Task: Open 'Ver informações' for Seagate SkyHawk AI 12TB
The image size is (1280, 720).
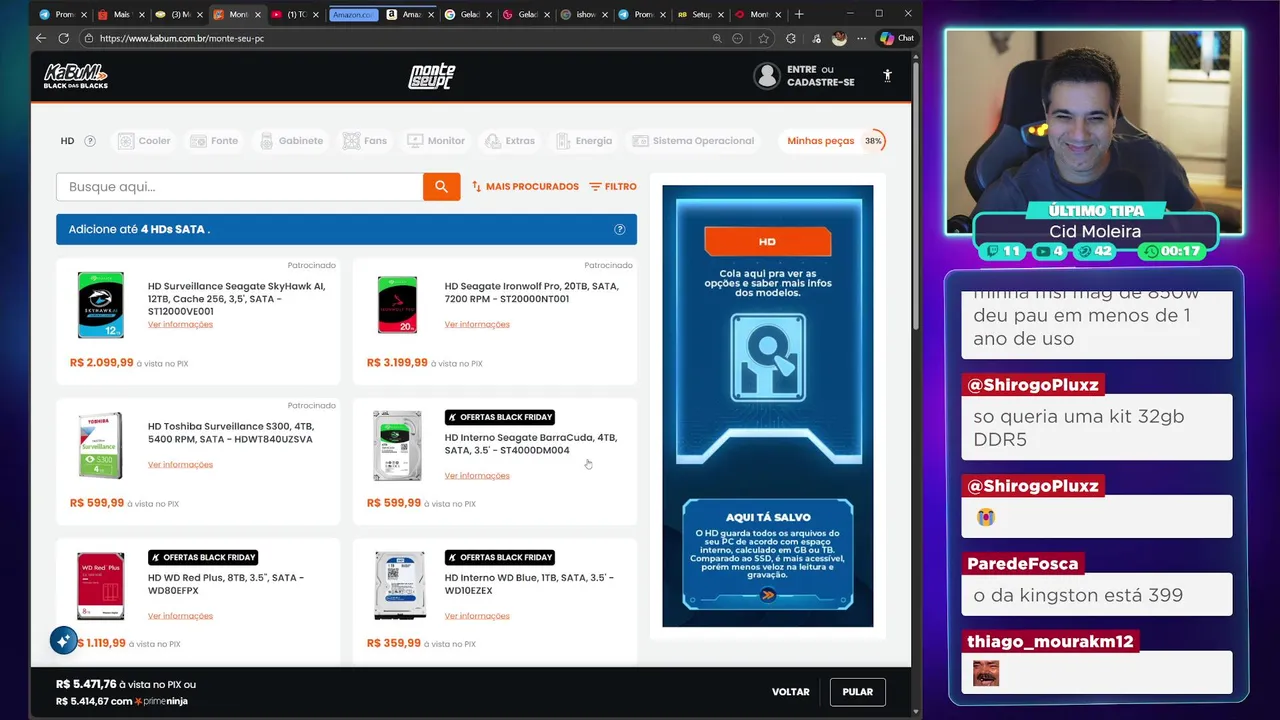Action: (180, 325)
